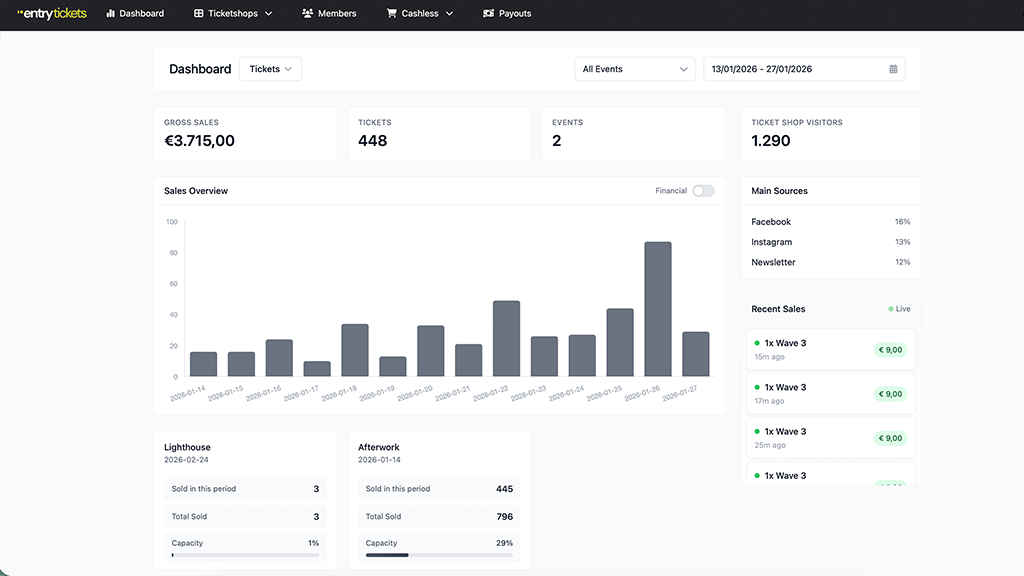This screenshot has height=576, width=1024.
Task: Click the Cashless cart icon
Action: (x=392, y=14)
